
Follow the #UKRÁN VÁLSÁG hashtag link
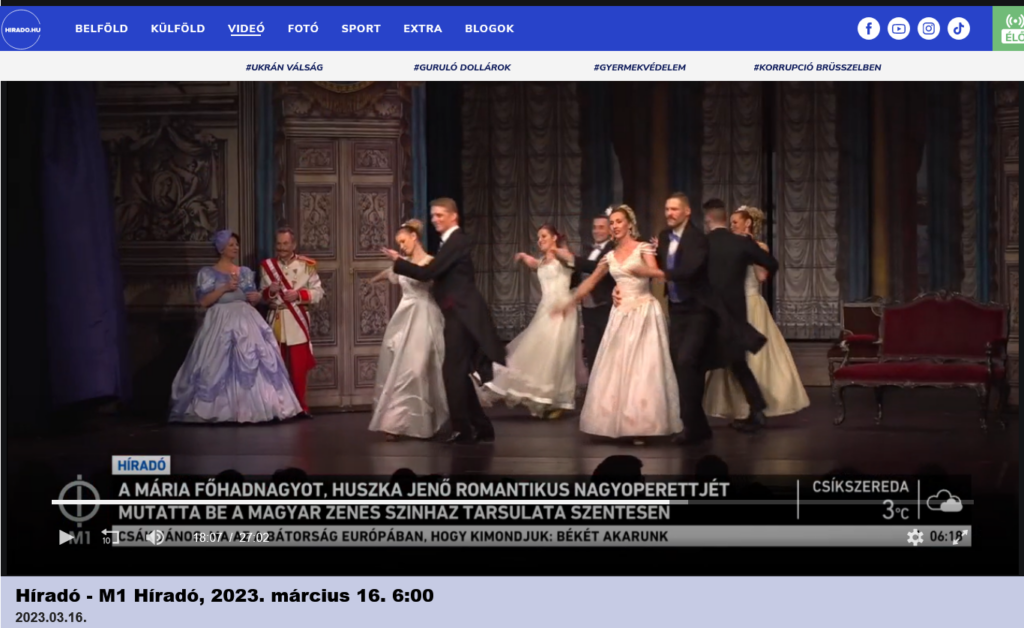point(284,67)
